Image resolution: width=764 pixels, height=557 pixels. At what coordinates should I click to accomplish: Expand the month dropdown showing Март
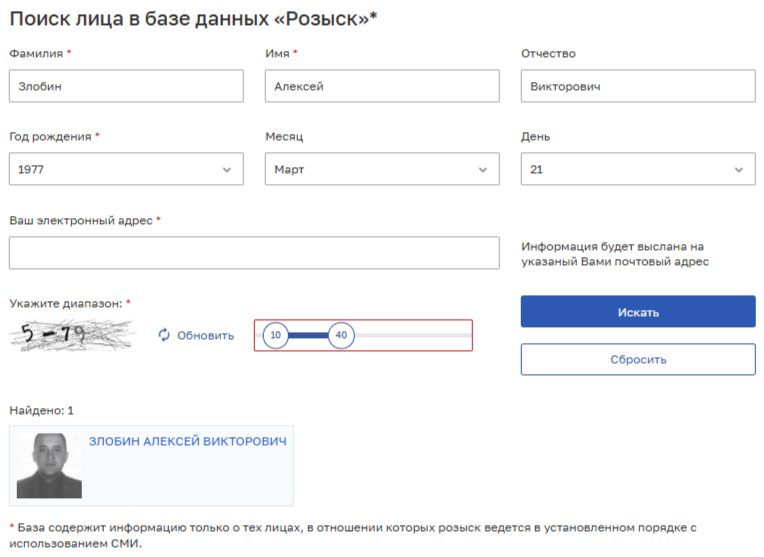[x=382, y=169]
